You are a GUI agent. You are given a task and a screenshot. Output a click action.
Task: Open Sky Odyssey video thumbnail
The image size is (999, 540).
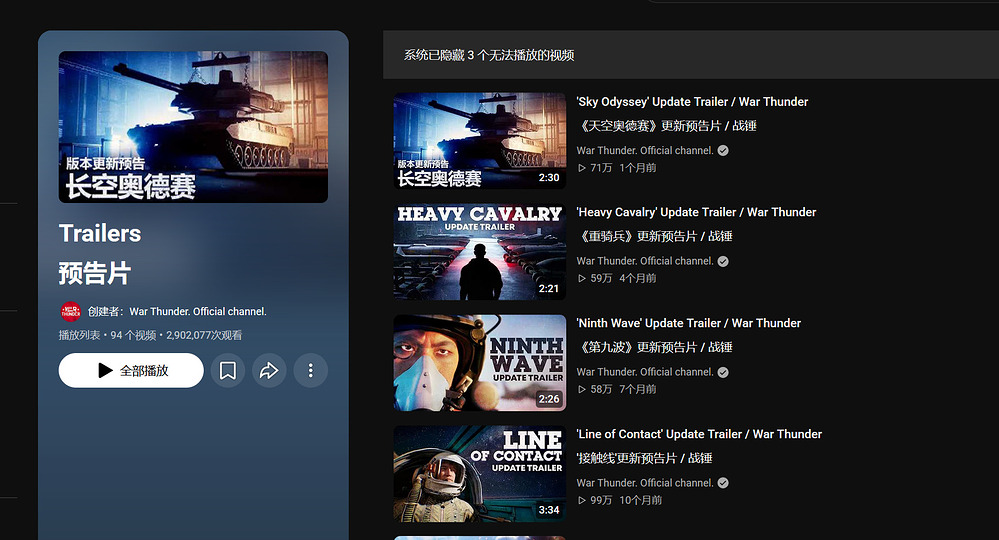pyautogui.click(x=480, y=141)
